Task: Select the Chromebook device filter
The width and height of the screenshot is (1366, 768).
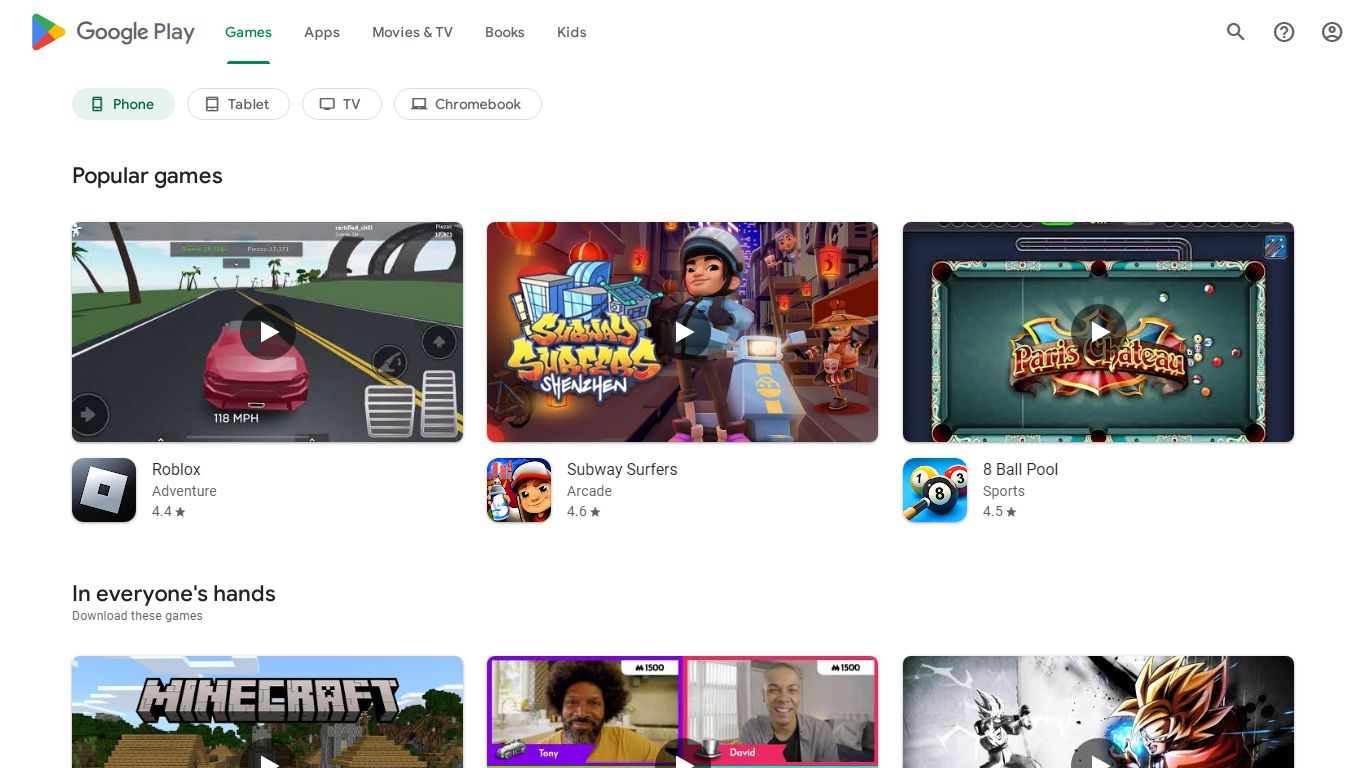Action: click(x=468, y=104)
